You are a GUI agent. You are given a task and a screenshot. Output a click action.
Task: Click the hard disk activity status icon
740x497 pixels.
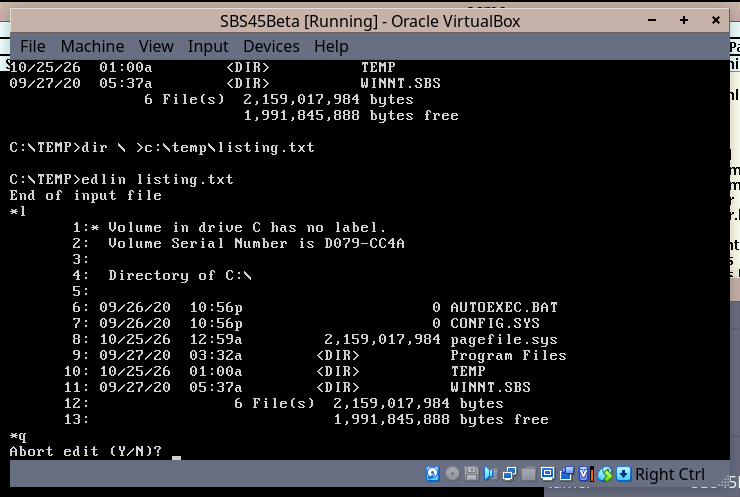[433, 473]
